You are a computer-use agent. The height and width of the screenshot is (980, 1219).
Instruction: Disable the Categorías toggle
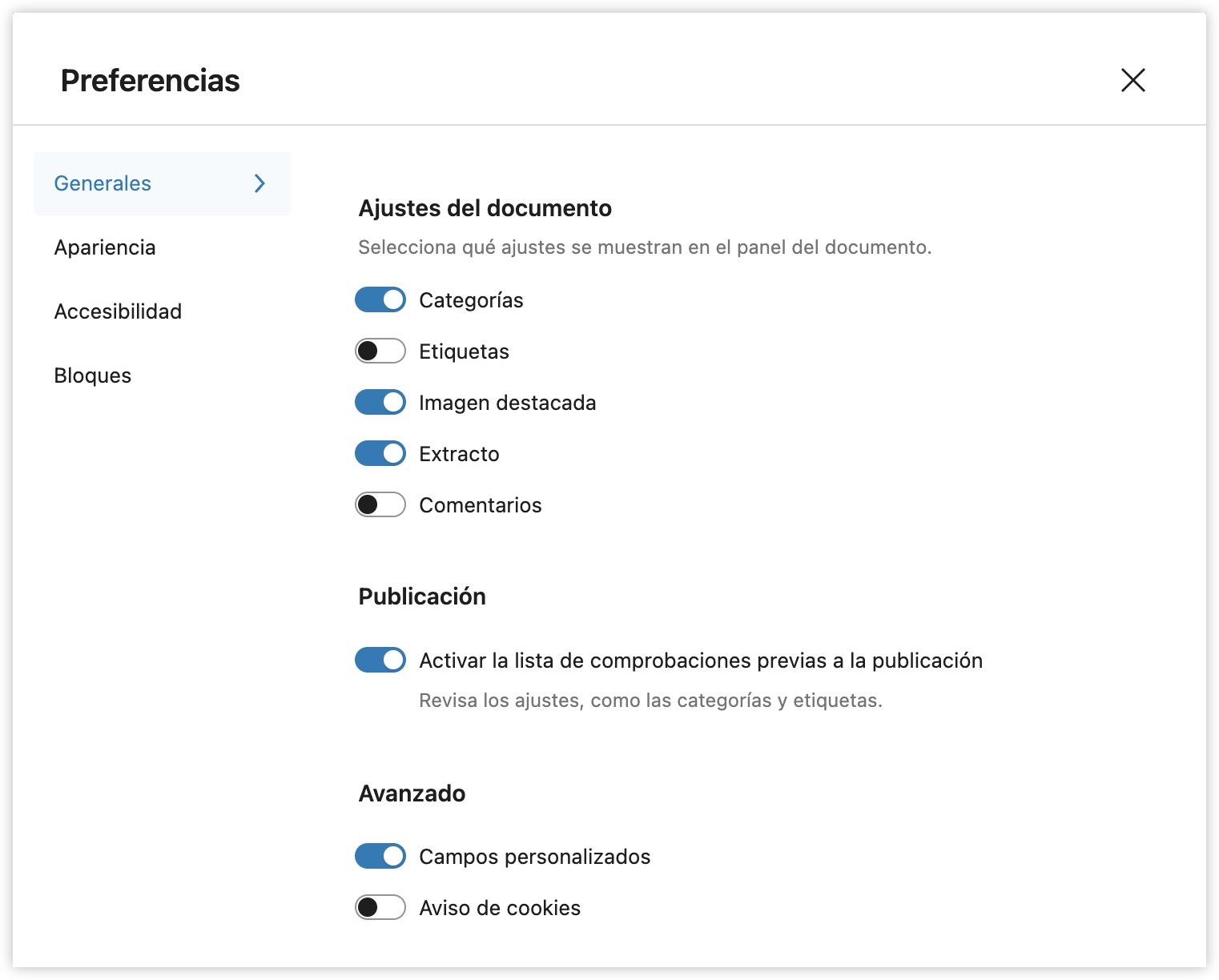point(380,300)
